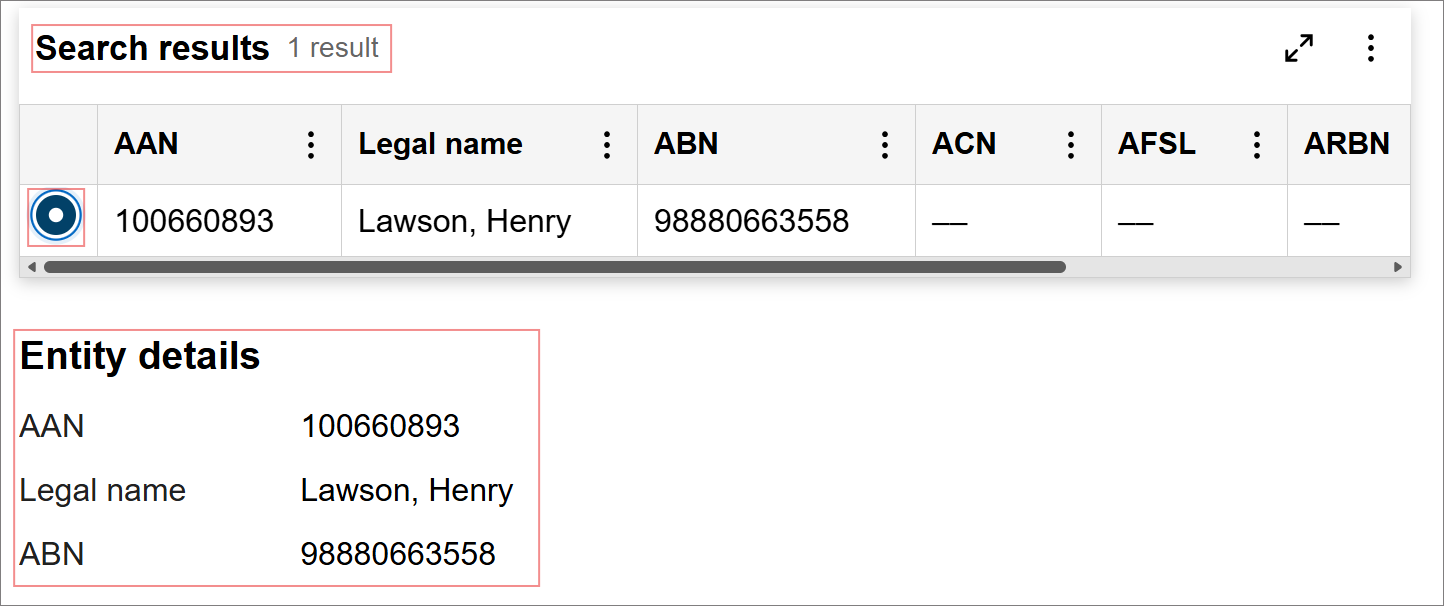Image resolution: width=1444 pixels, height=606 pixels.
Task: Click the expand-to-fullscreen arrows icon
Action: pos(1299,46)
